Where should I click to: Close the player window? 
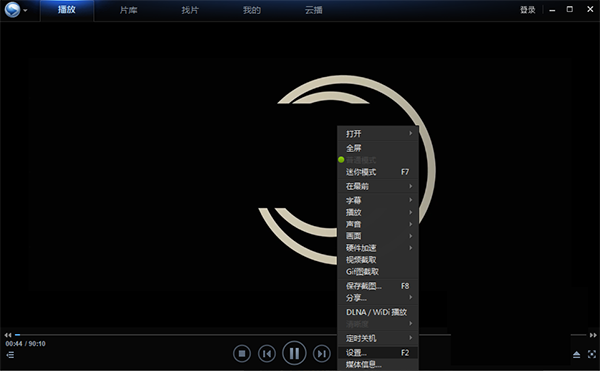[590, 9]
